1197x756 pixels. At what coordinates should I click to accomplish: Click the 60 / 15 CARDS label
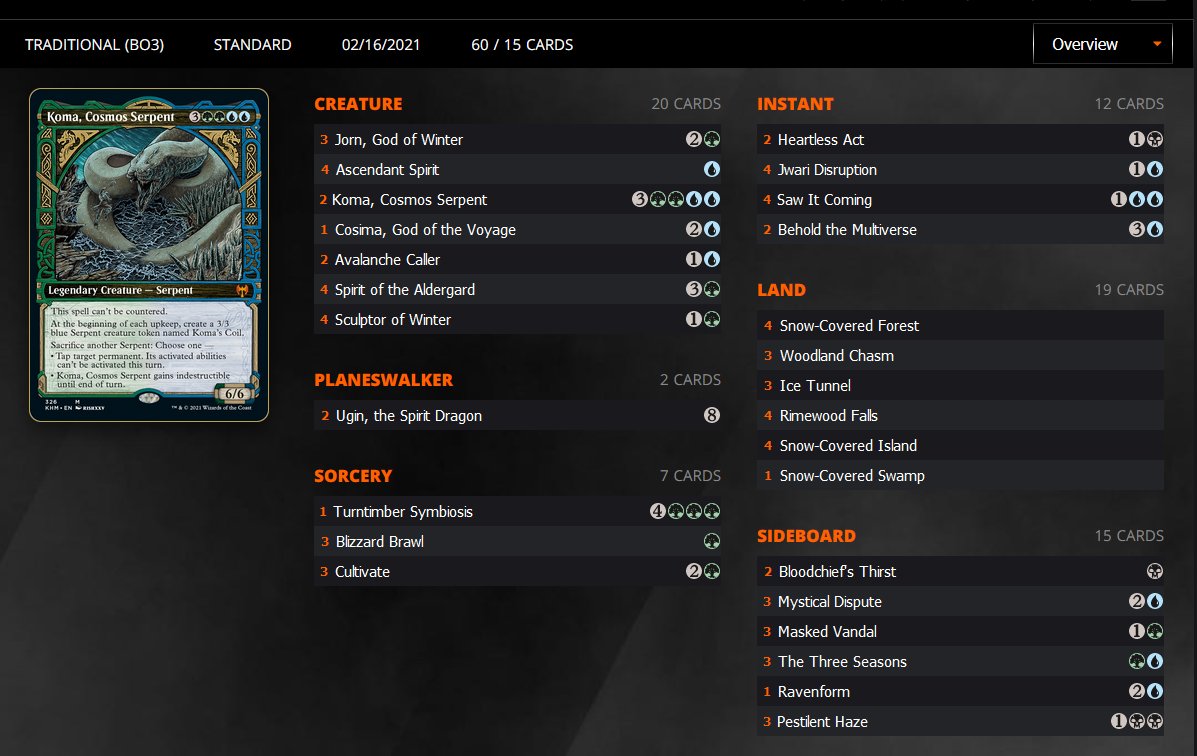[522, 45]
